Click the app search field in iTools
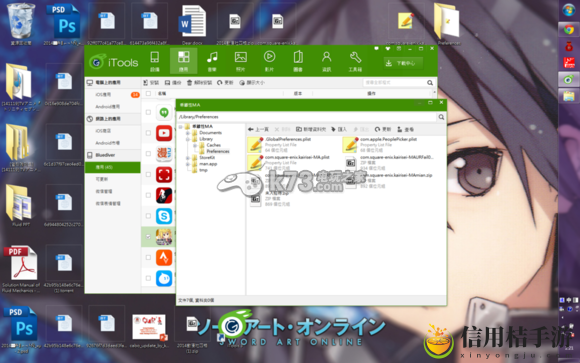Viewport: 580px width, 363px height. [394, 83]
